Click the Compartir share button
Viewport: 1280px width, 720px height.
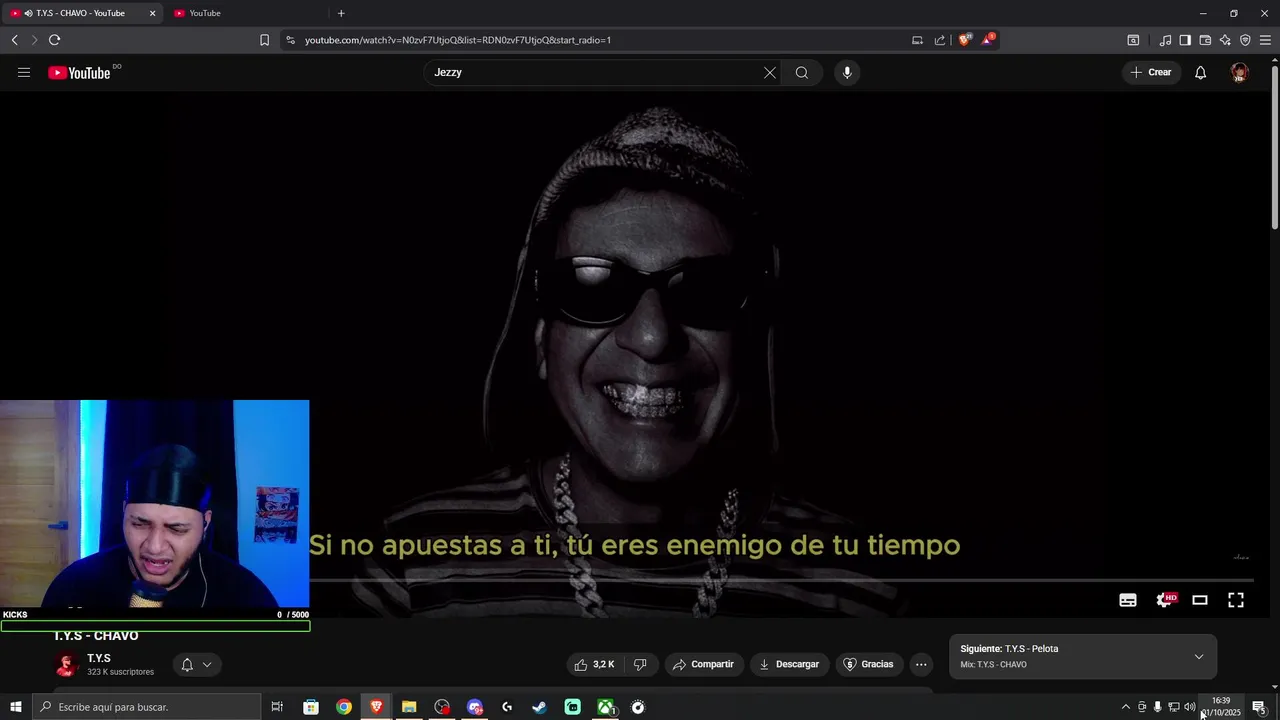[x=704, y=664]
